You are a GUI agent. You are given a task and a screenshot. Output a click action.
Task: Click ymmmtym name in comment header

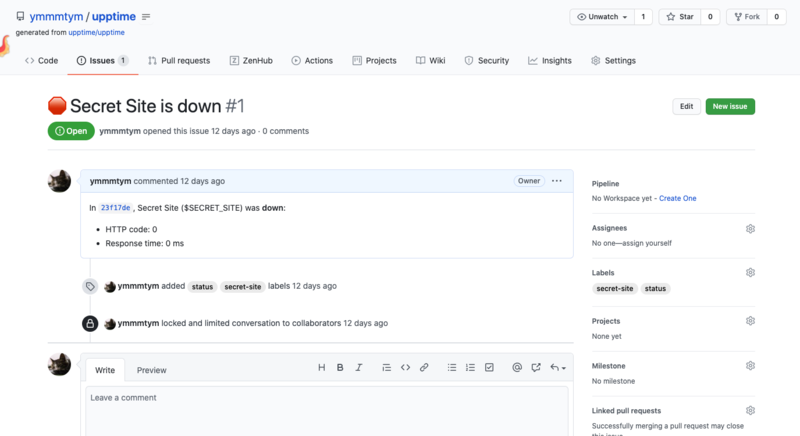[111, 181]
